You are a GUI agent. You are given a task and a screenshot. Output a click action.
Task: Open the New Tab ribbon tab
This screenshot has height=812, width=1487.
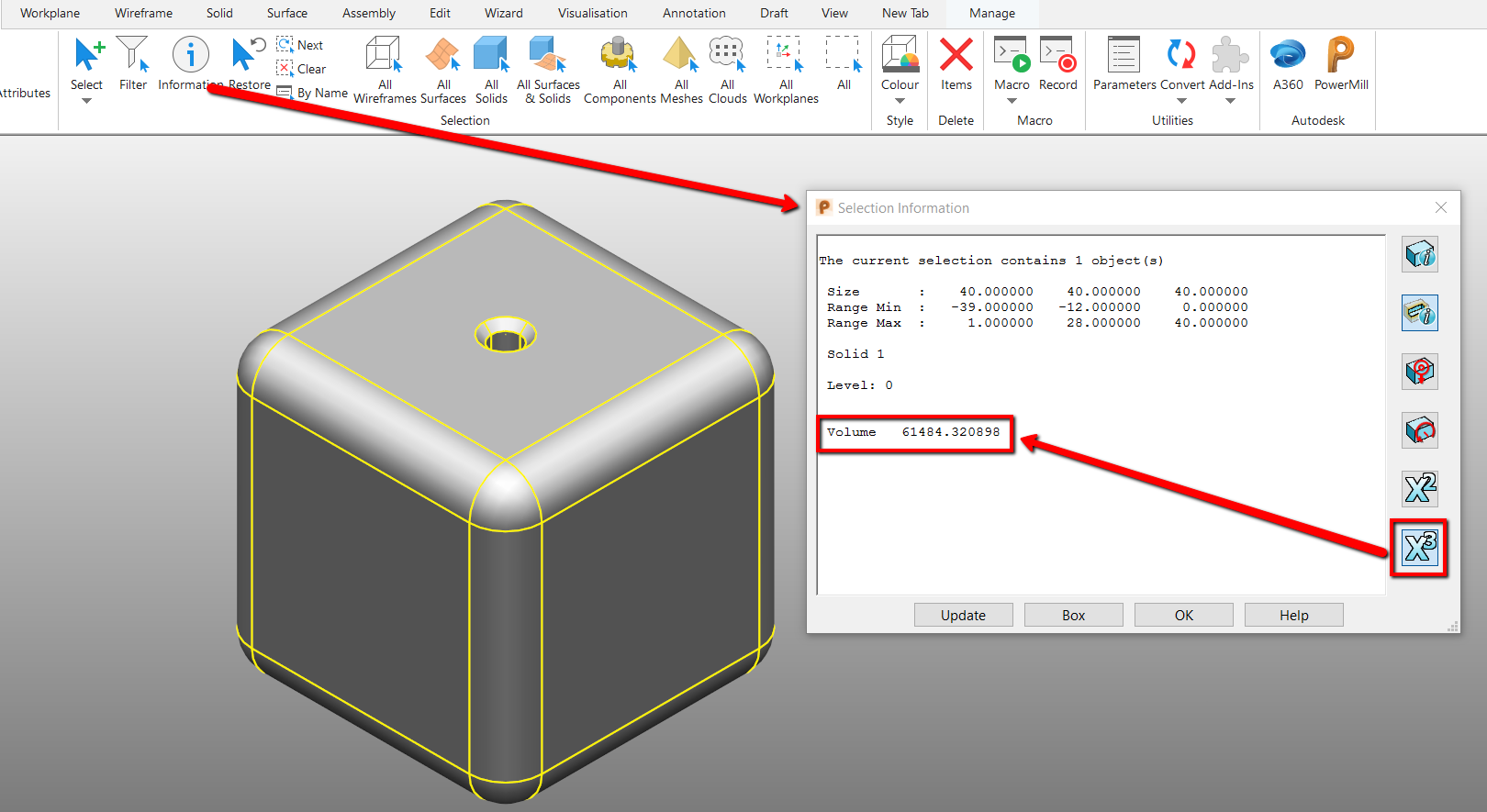pyautogui.click(x=905, y=13)
